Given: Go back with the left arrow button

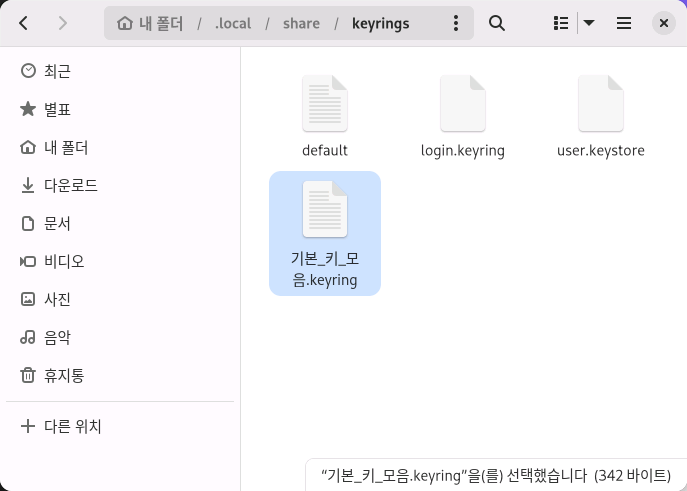Looking at the screenshot, I should coord(24,23).
